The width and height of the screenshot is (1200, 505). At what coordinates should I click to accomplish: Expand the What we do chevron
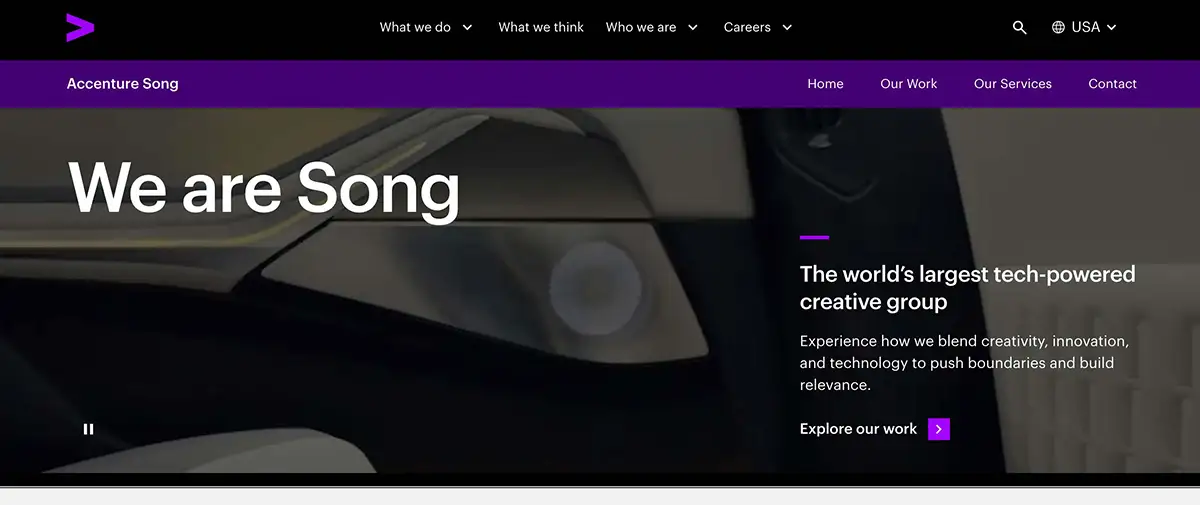(x=467, y=28)
